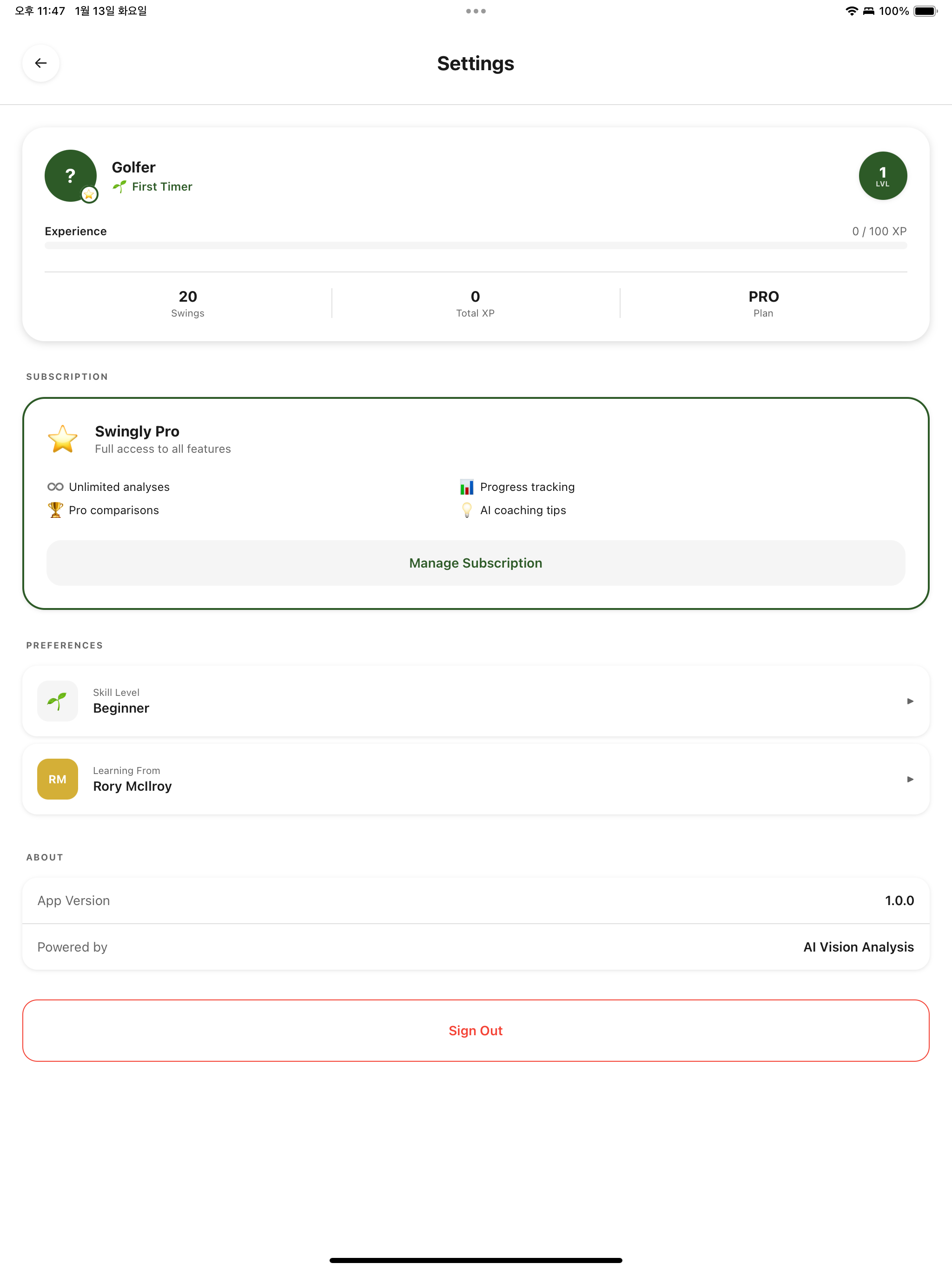Tap the ABOUT section header
The image size is (952, 1270).
pyautogui.click(x=45, y=857)
